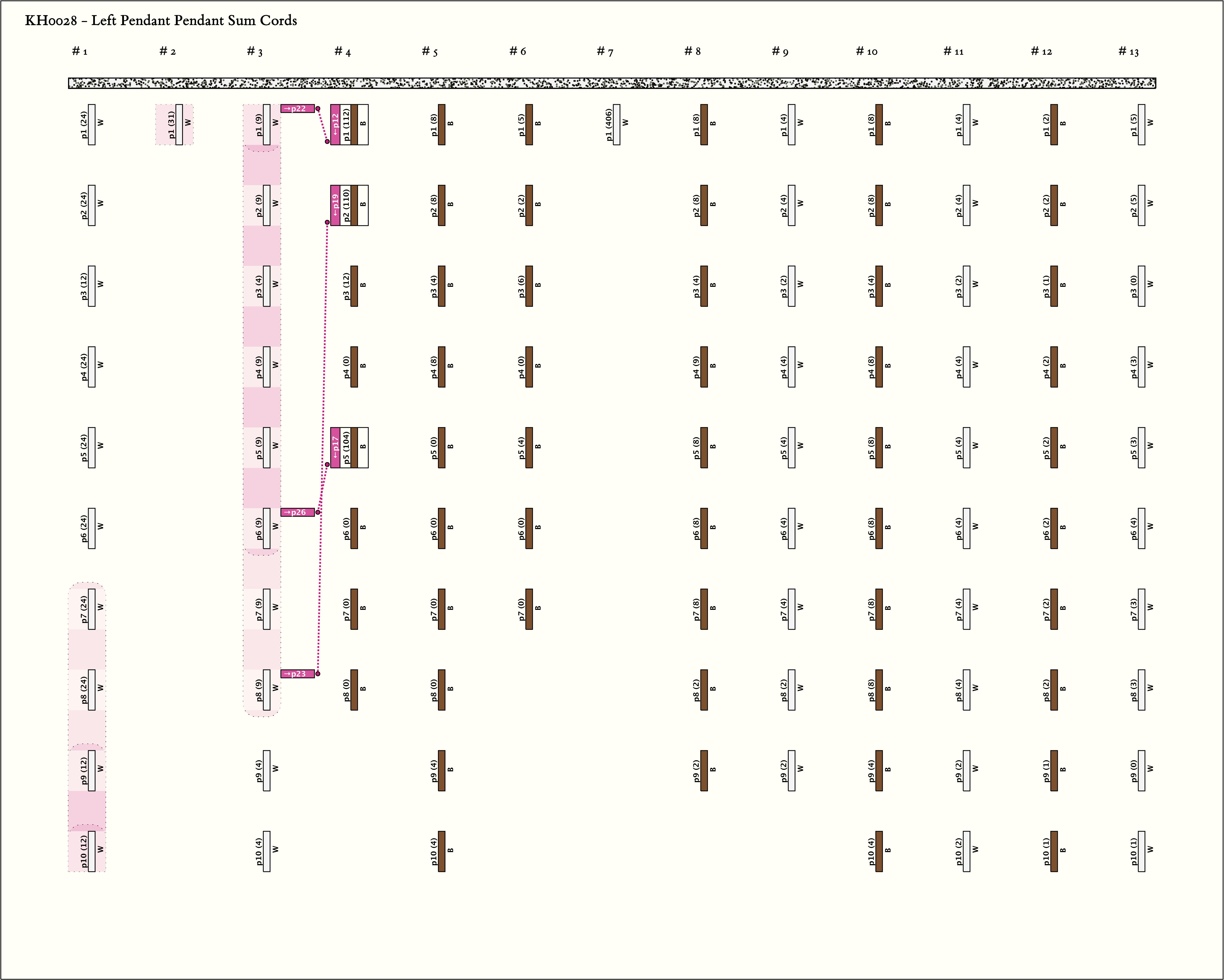
Task: Click the →p22 pink link tag
Action: [297, 108]
